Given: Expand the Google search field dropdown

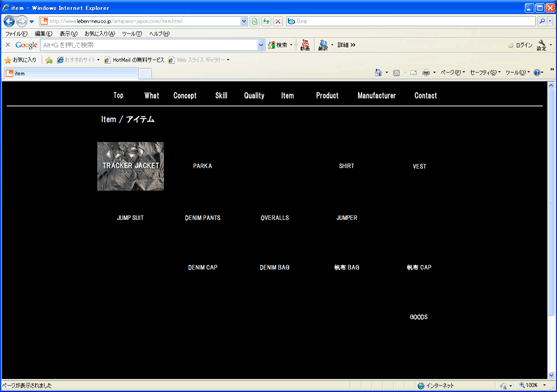Looking at the screenshot, I should coord(261,45).
